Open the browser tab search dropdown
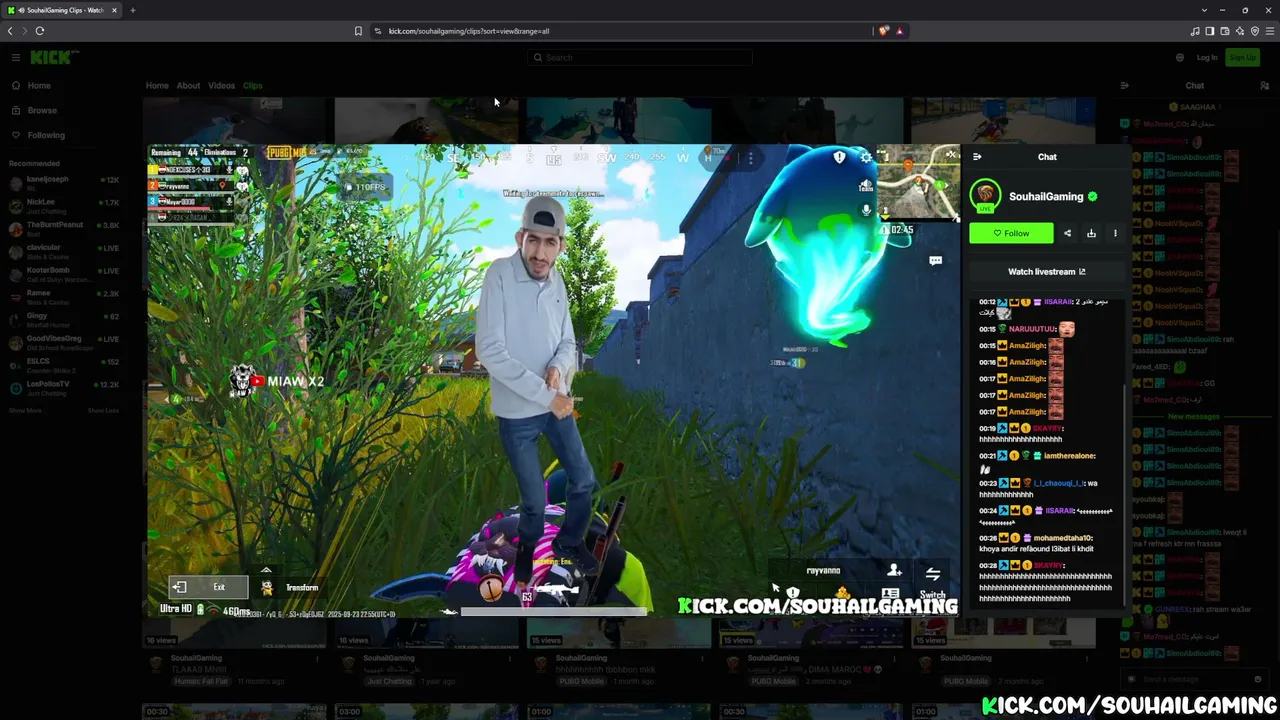This screenshot has width=1280, height=720. (1205, 10)
